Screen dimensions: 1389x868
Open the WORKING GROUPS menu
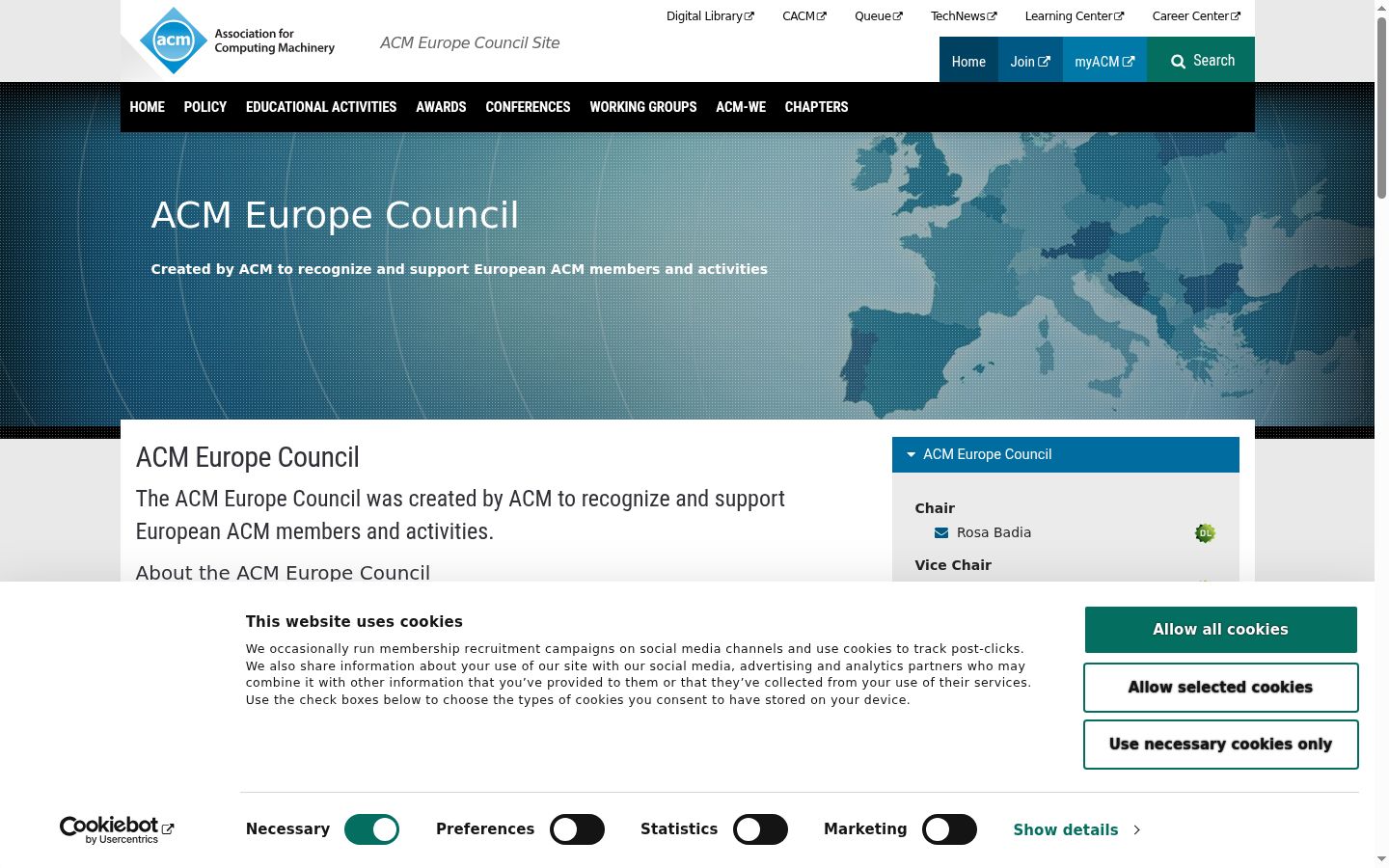pyautogui.click(x=643, y=107)
